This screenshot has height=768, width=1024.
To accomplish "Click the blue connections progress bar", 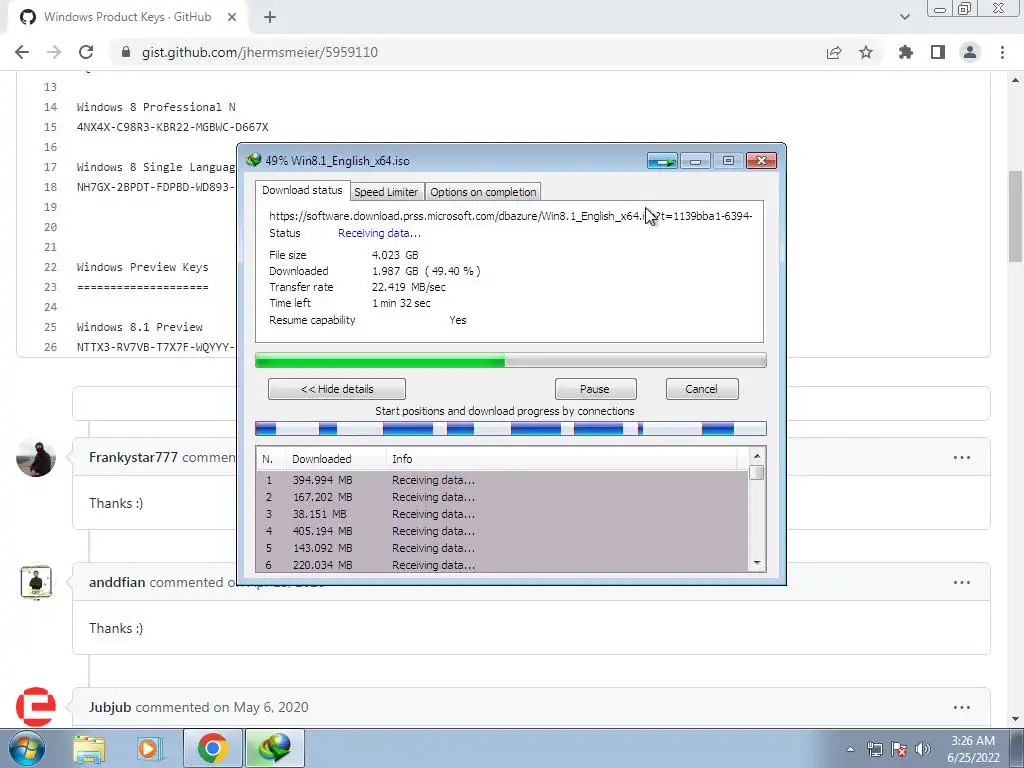I will coord(511,429).
